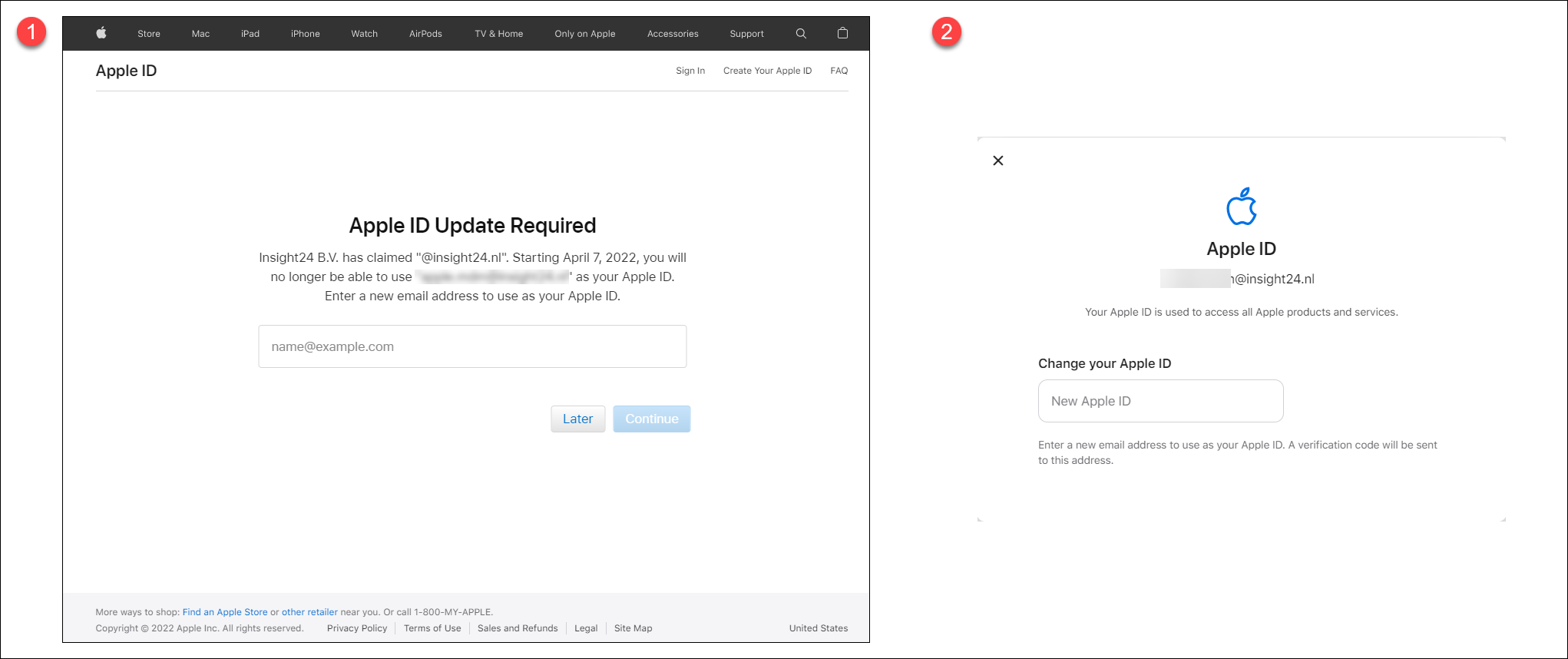
Task: Open the search magnifier icon
Action: tap(801, 34)
